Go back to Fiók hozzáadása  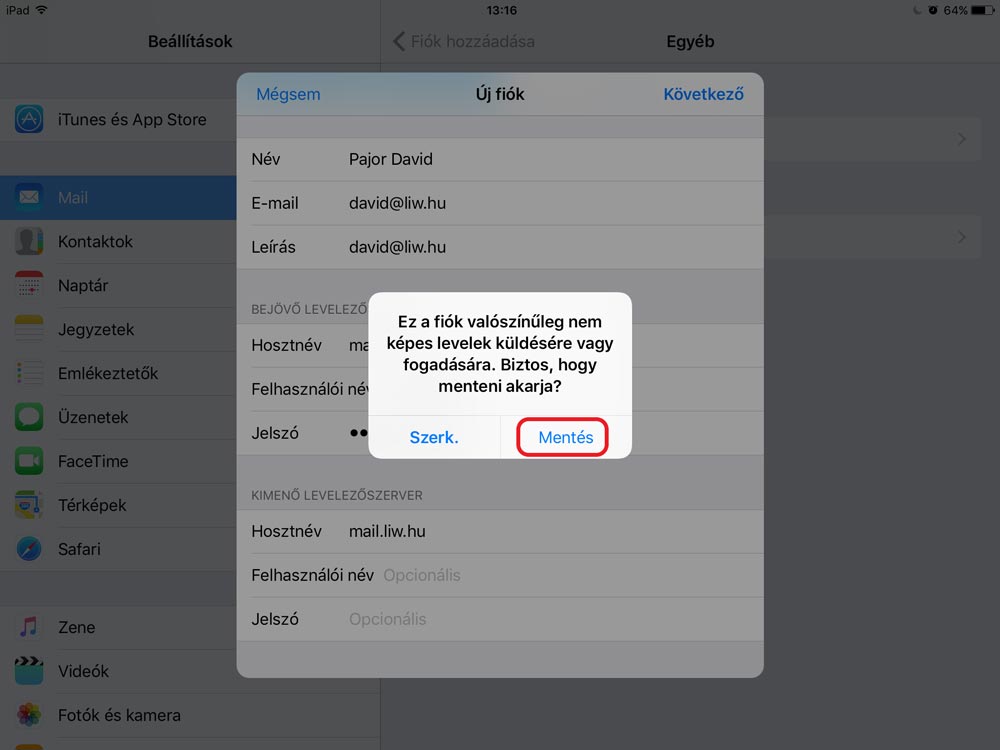coord(464,42)
